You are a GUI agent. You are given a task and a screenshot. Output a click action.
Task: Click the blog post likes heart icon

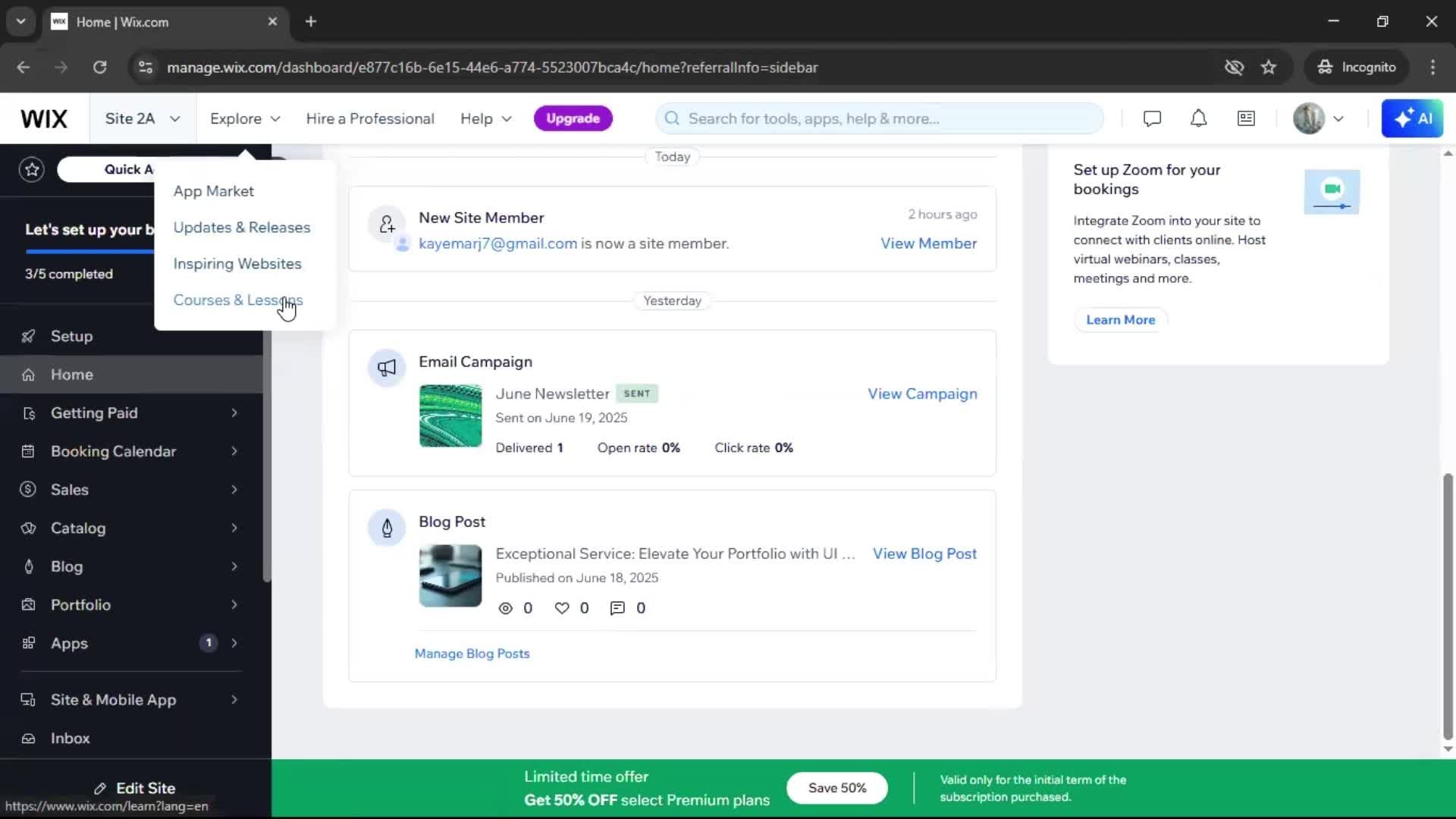[562, 608]
